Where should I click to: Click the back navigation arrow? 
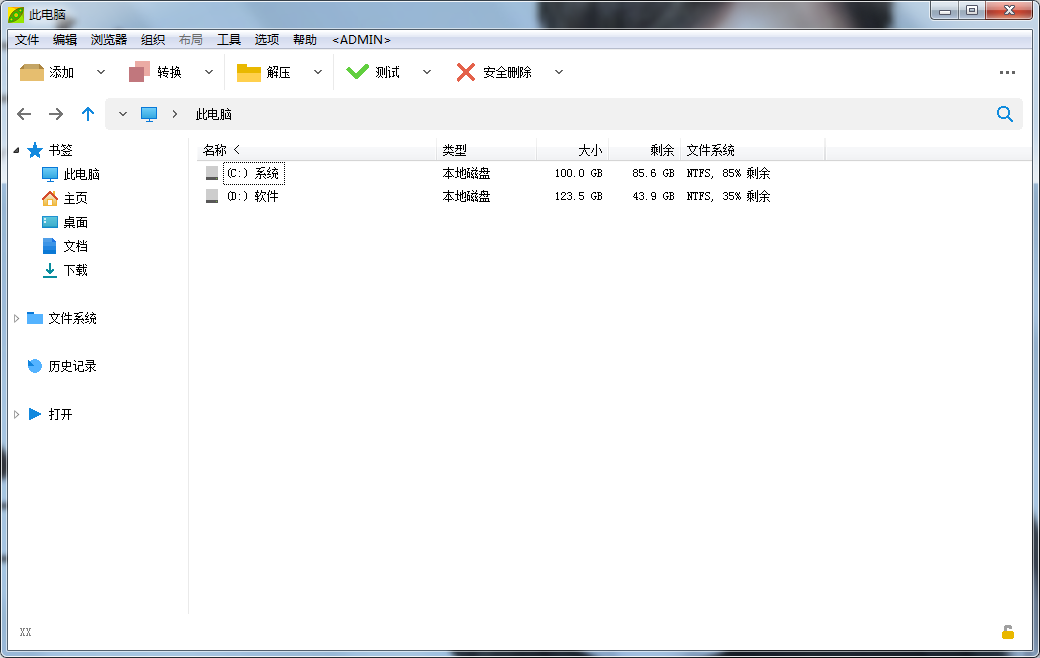[24, 114]
